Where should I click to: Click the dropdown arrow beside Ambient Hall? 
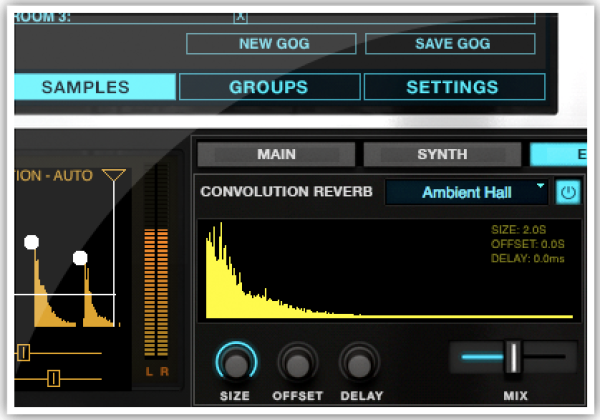point(541,187)
